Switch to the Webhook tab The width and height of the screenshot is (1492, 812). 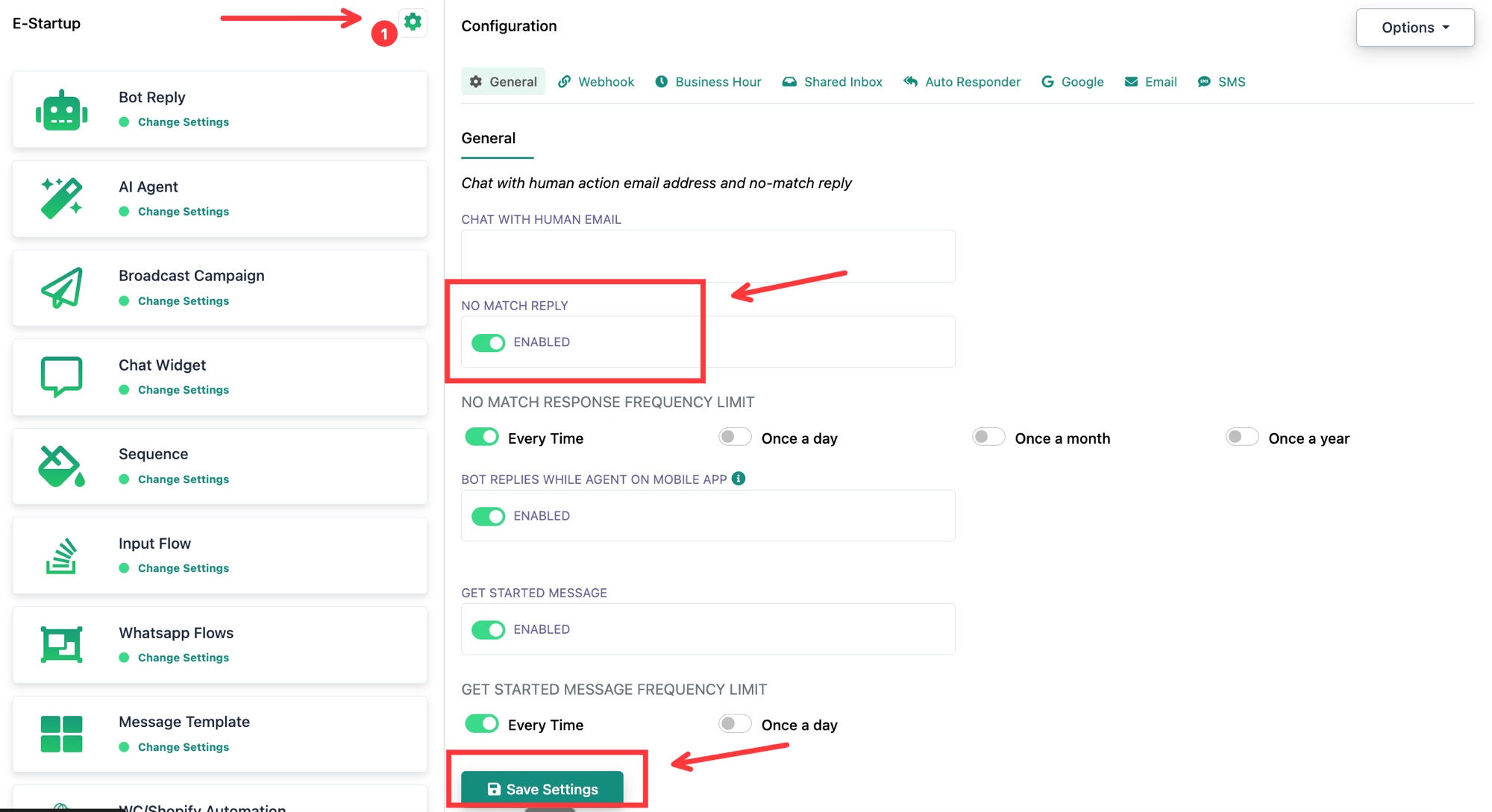pyautogui.click(x=596, y=81)
